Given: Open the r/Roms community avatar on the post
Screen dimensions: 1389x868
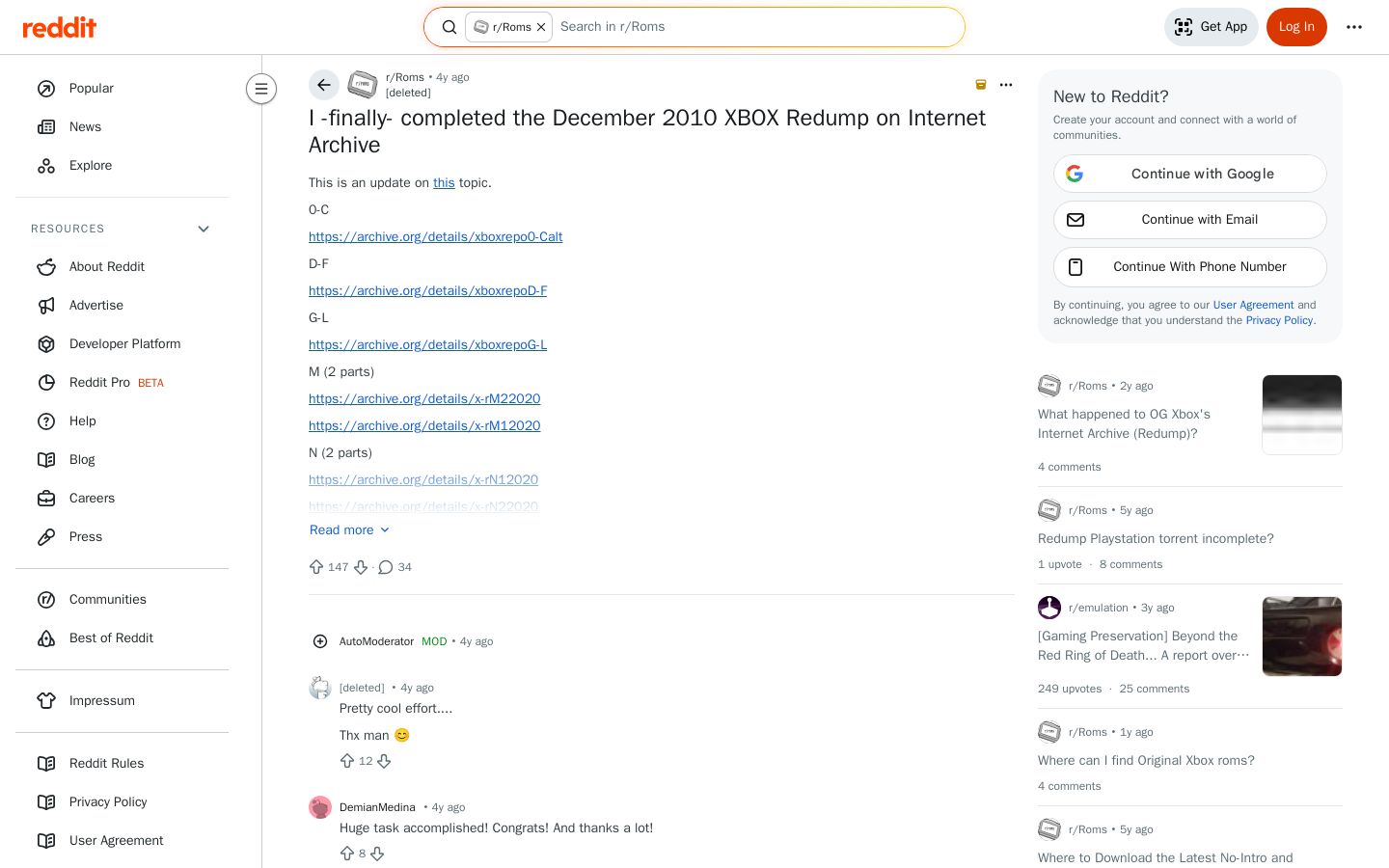Looking at the screenshot, I should tap(363, 85).
